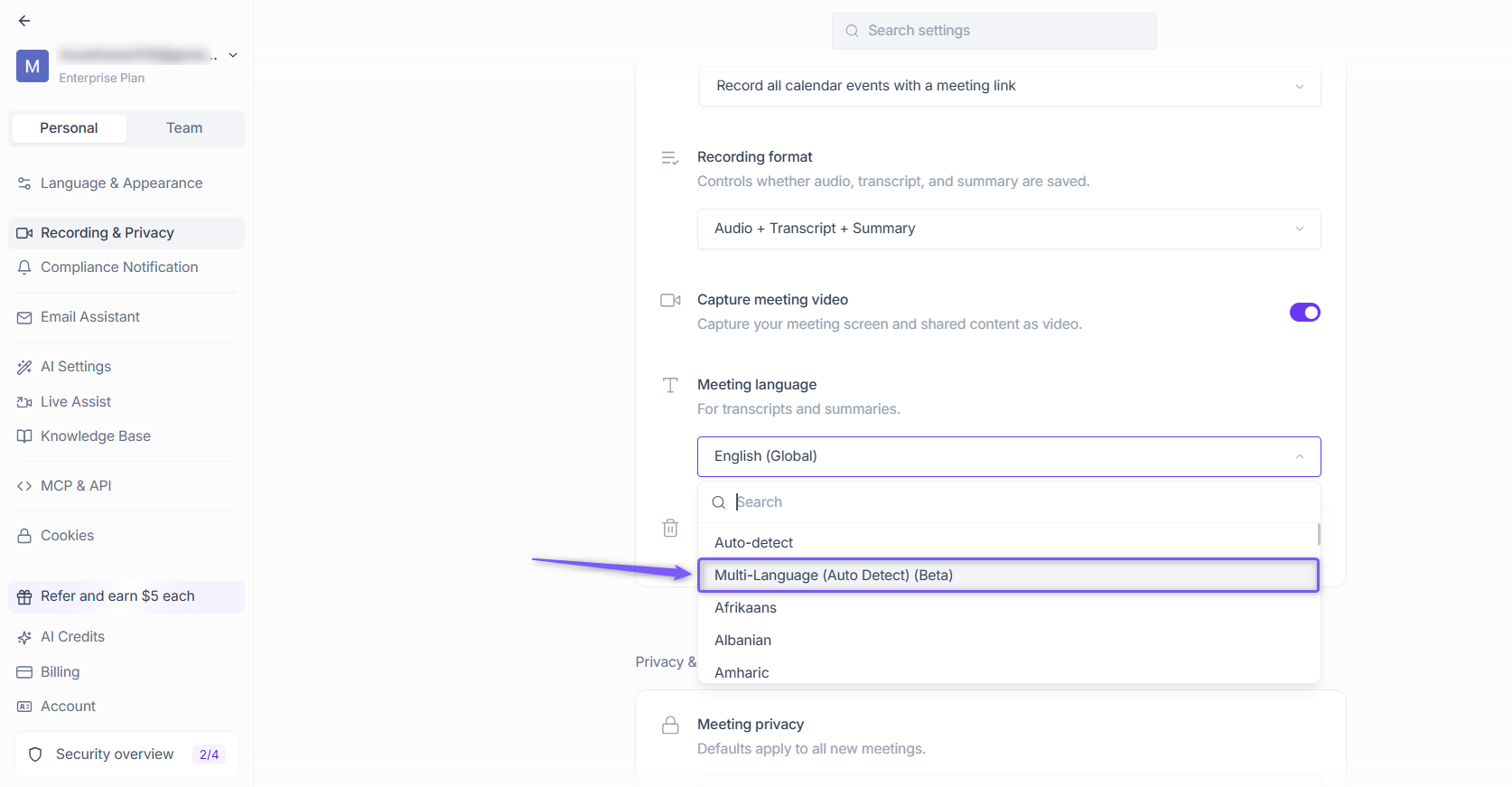Click the Meeting privacy lock icon
Image resolution: width=1512 pixels, height=787 pixels.
coord(670,726)
